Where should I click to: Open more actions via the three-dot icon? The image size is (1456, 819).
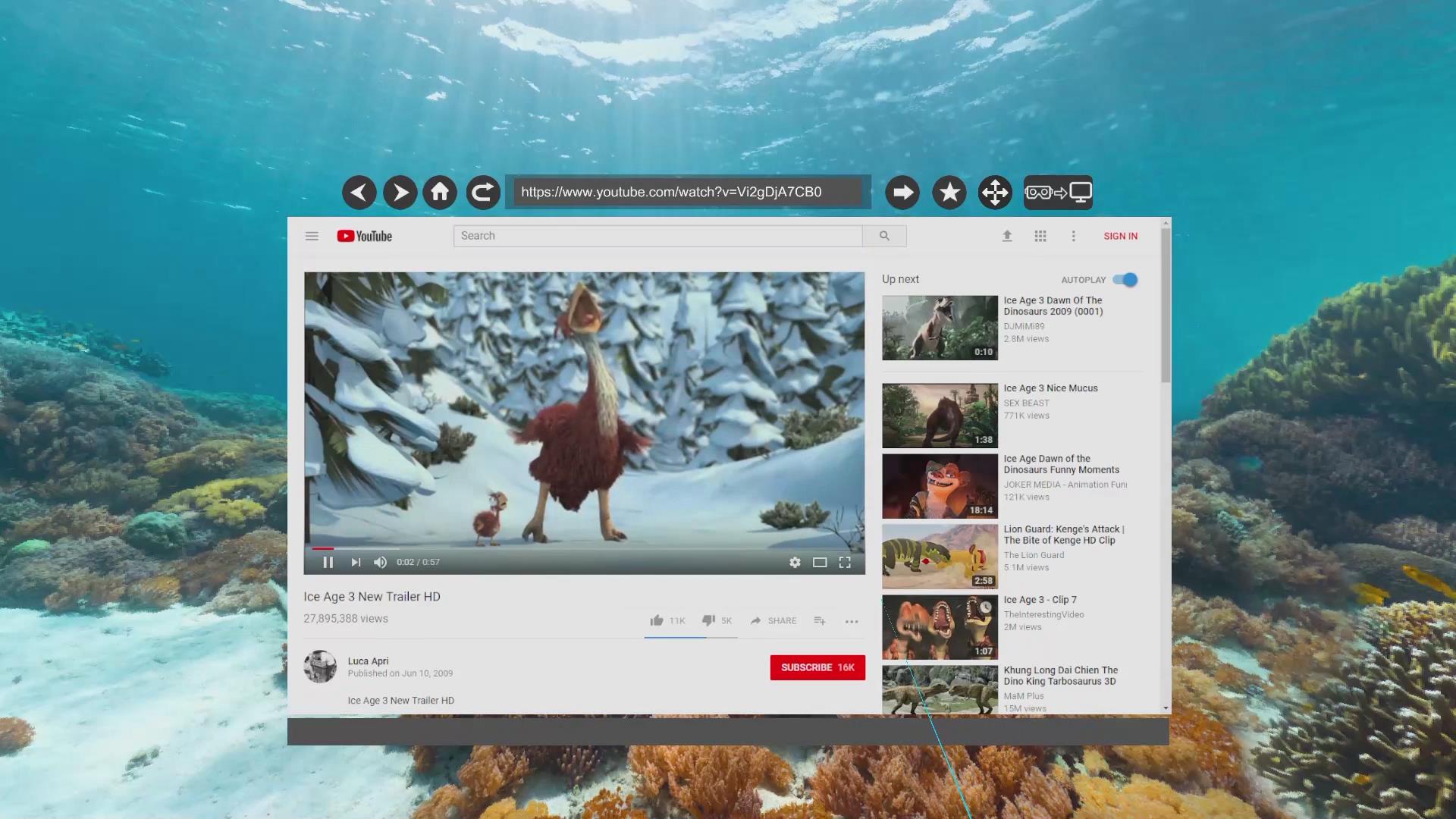tap(851, 621)
